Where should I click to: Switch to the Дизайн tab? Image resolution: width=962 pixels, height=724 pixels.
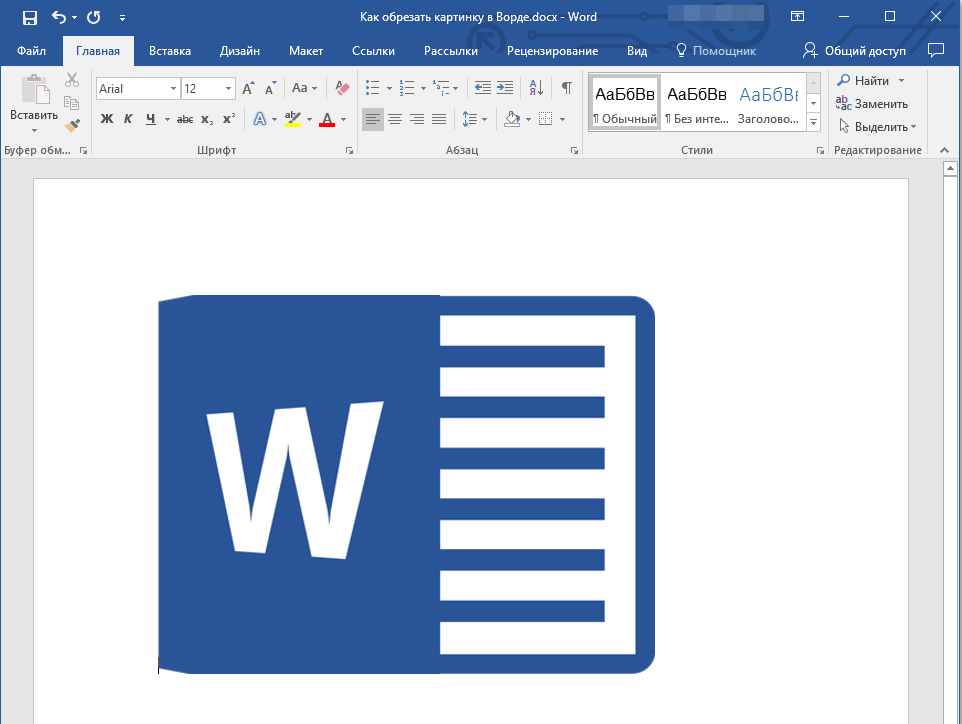click(x=240, y=51)
